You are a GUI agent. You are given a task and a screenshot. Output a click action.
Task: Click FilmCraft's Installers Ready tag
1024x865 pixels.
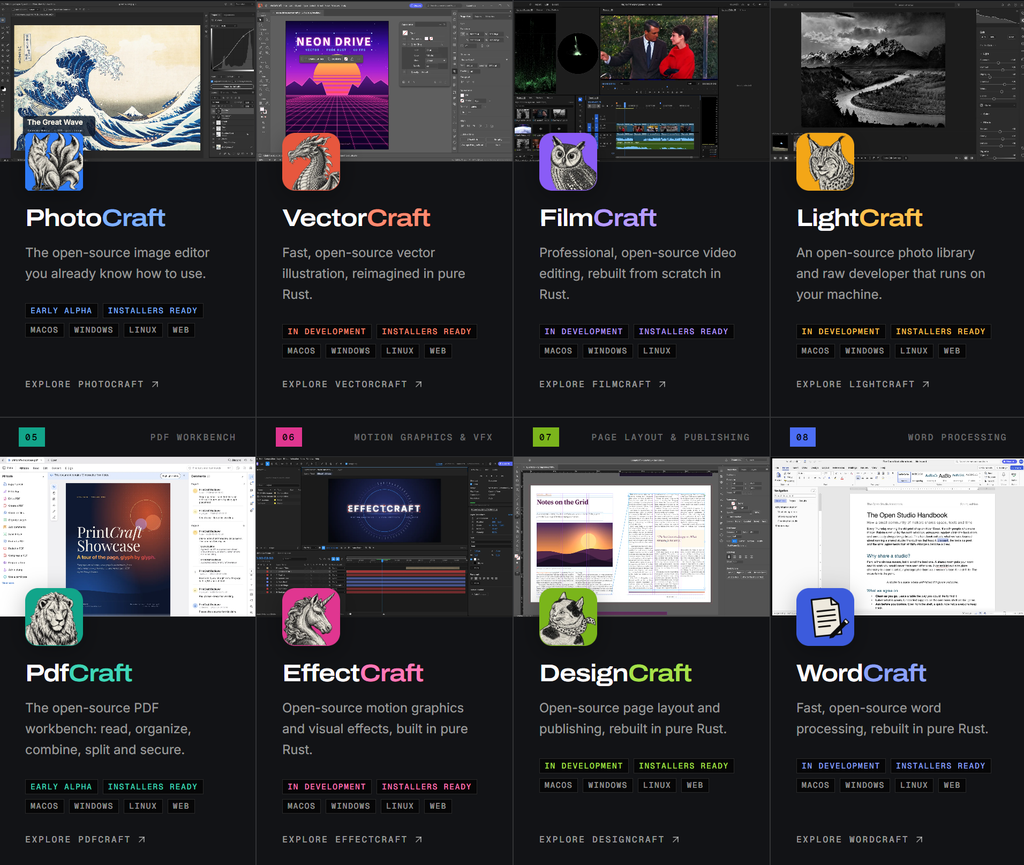(x=683, y=332)
